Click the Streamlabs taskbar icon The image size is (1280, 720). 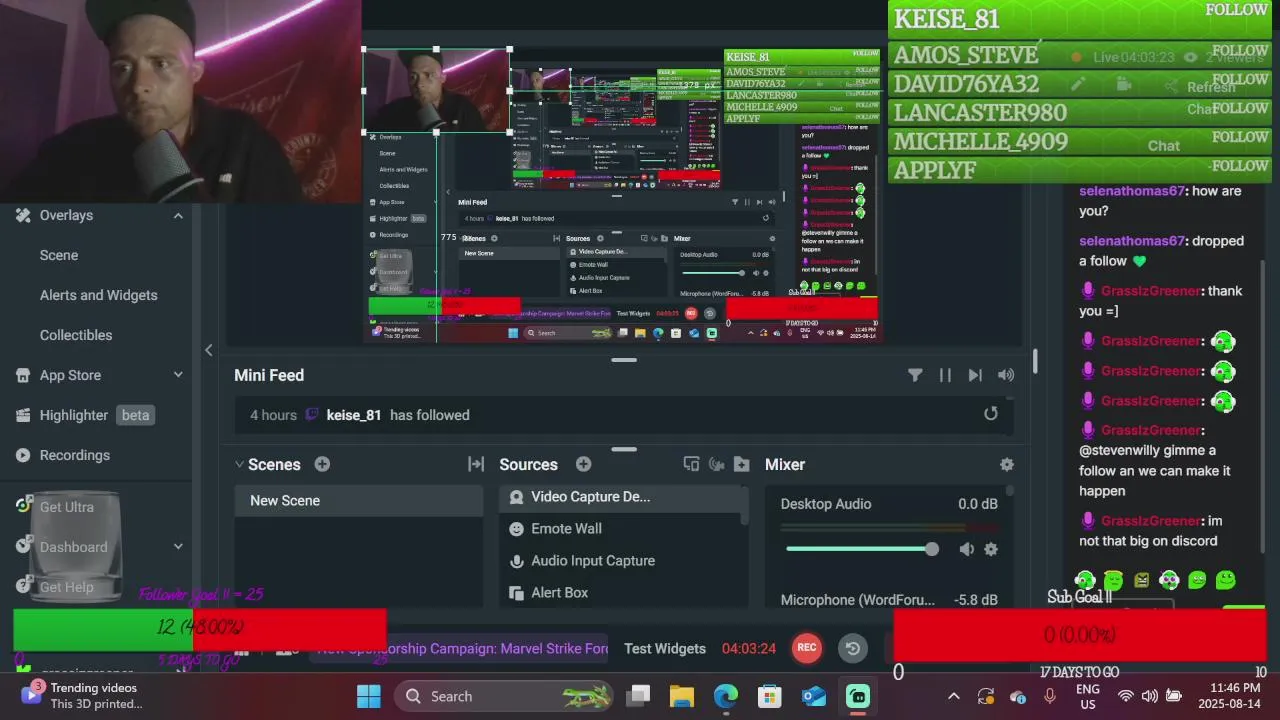[x=858, y=696]
